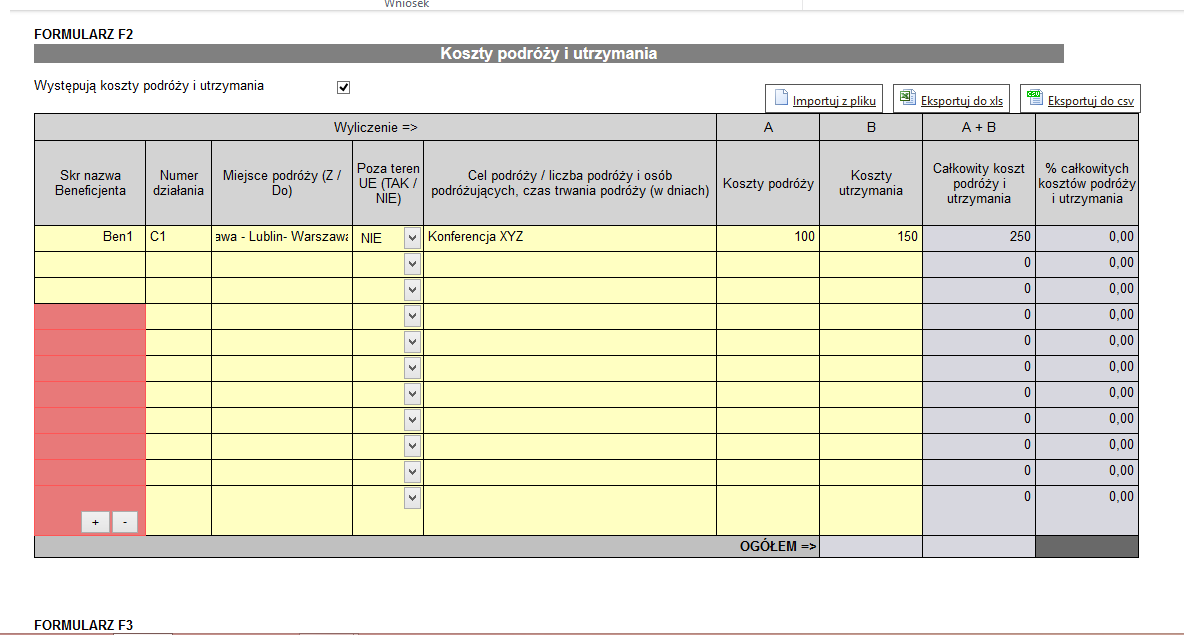Click 'Całkowity koszt podróży i utrzymania' header
The width and height of the screenshot is (1184, 635).
[x=979, y=183]
